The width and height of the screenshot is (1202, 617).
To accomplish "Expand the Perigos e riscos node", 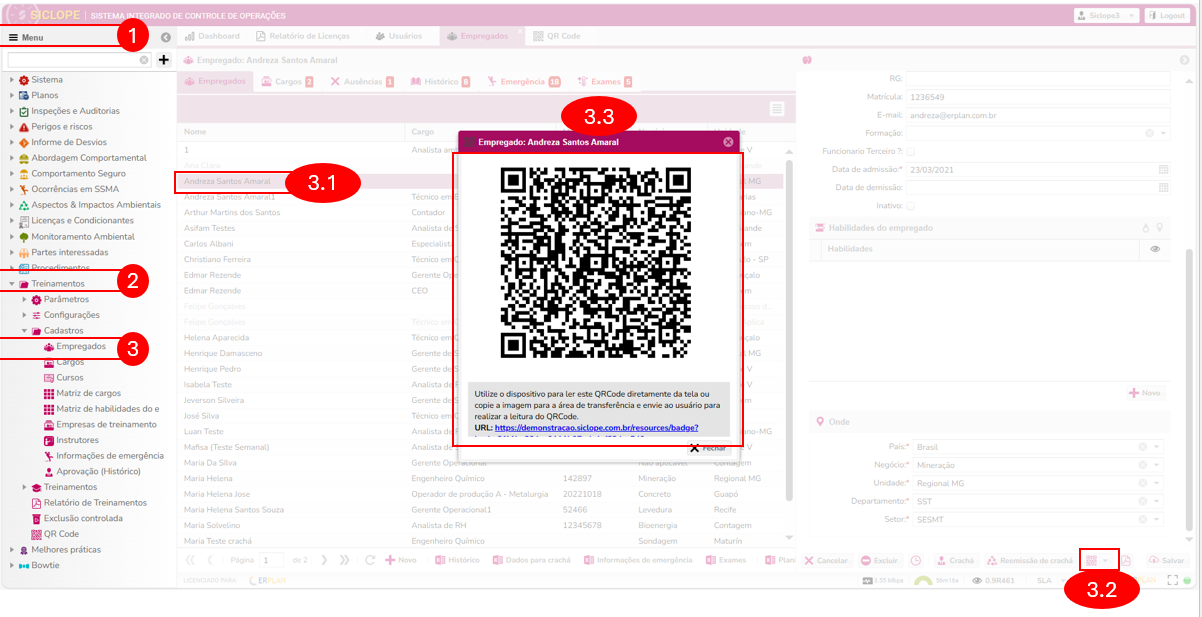I will 12,127.
